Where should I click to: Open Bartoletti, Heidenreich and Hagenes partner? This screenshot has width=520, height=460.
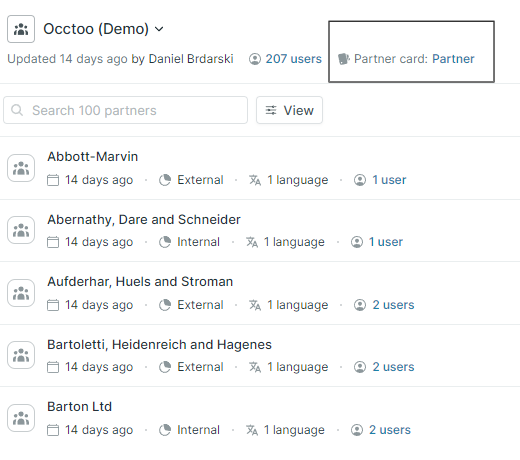click(159, 344)
